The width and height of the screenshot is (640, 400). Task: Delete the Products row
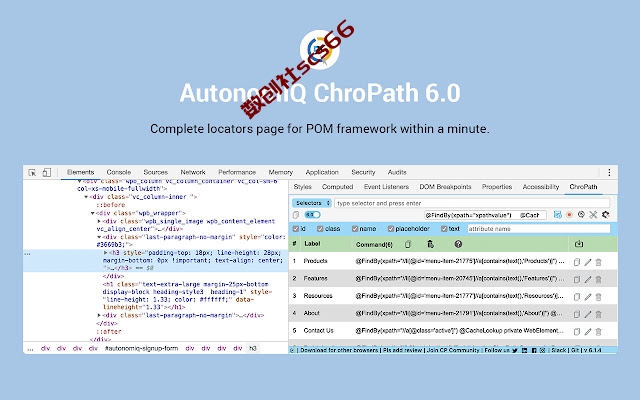[598, 262]
